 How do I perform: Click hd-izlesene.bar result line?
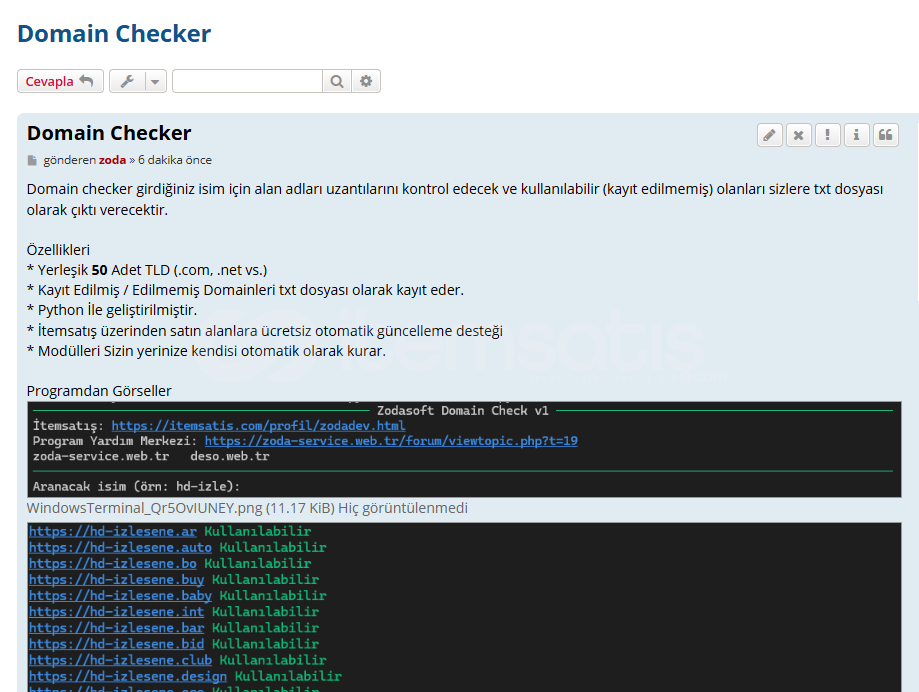(174, 628)
